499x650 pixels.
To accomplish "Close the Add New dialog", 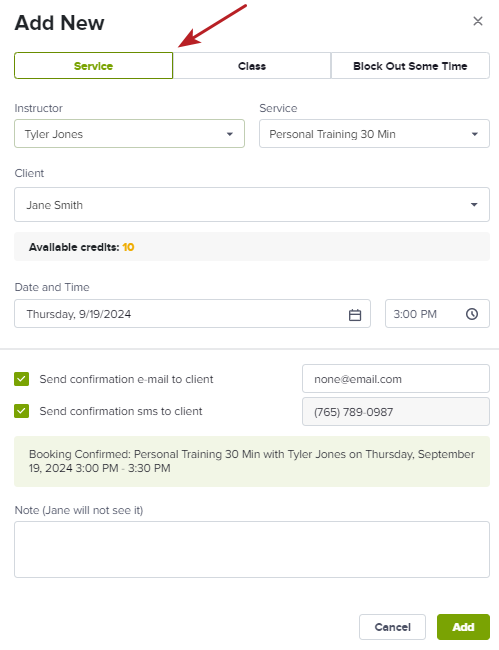I will (x=478, y=21).
